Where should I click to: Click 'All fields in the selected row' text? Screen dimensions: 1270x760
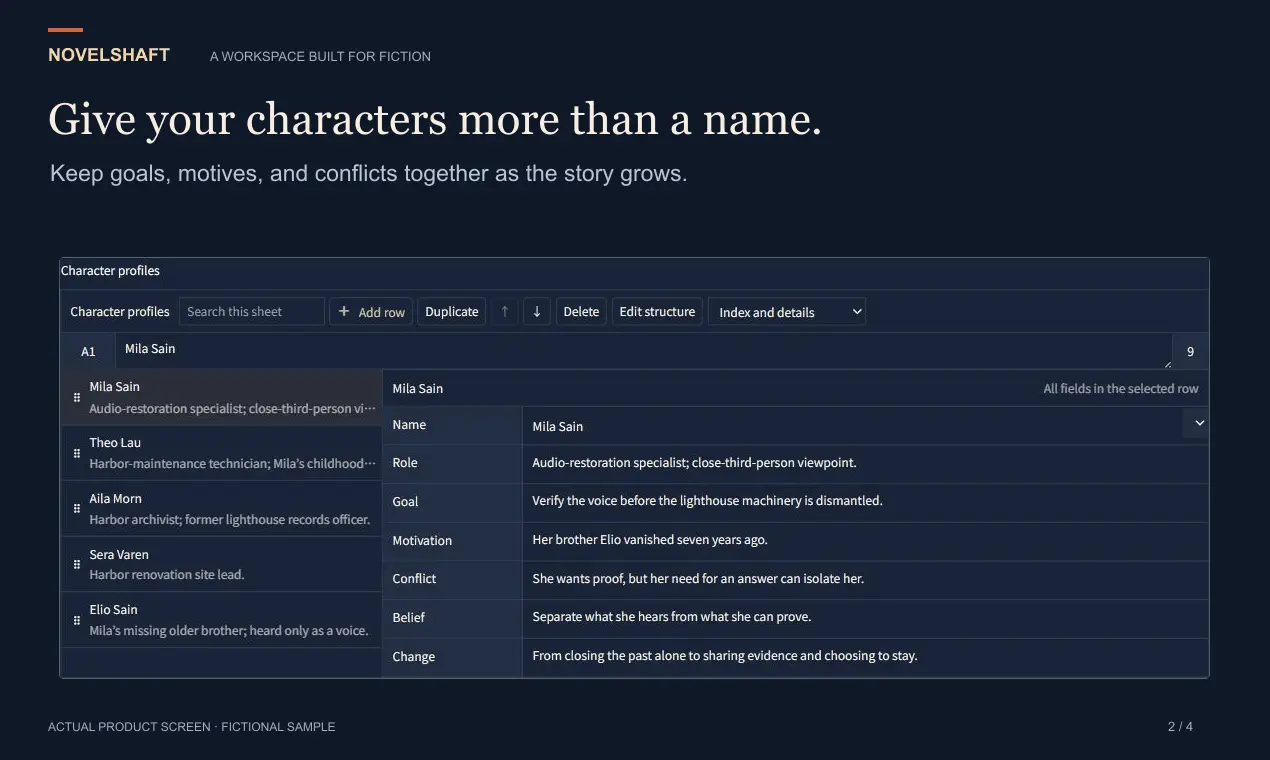[x=1121, y=389]
